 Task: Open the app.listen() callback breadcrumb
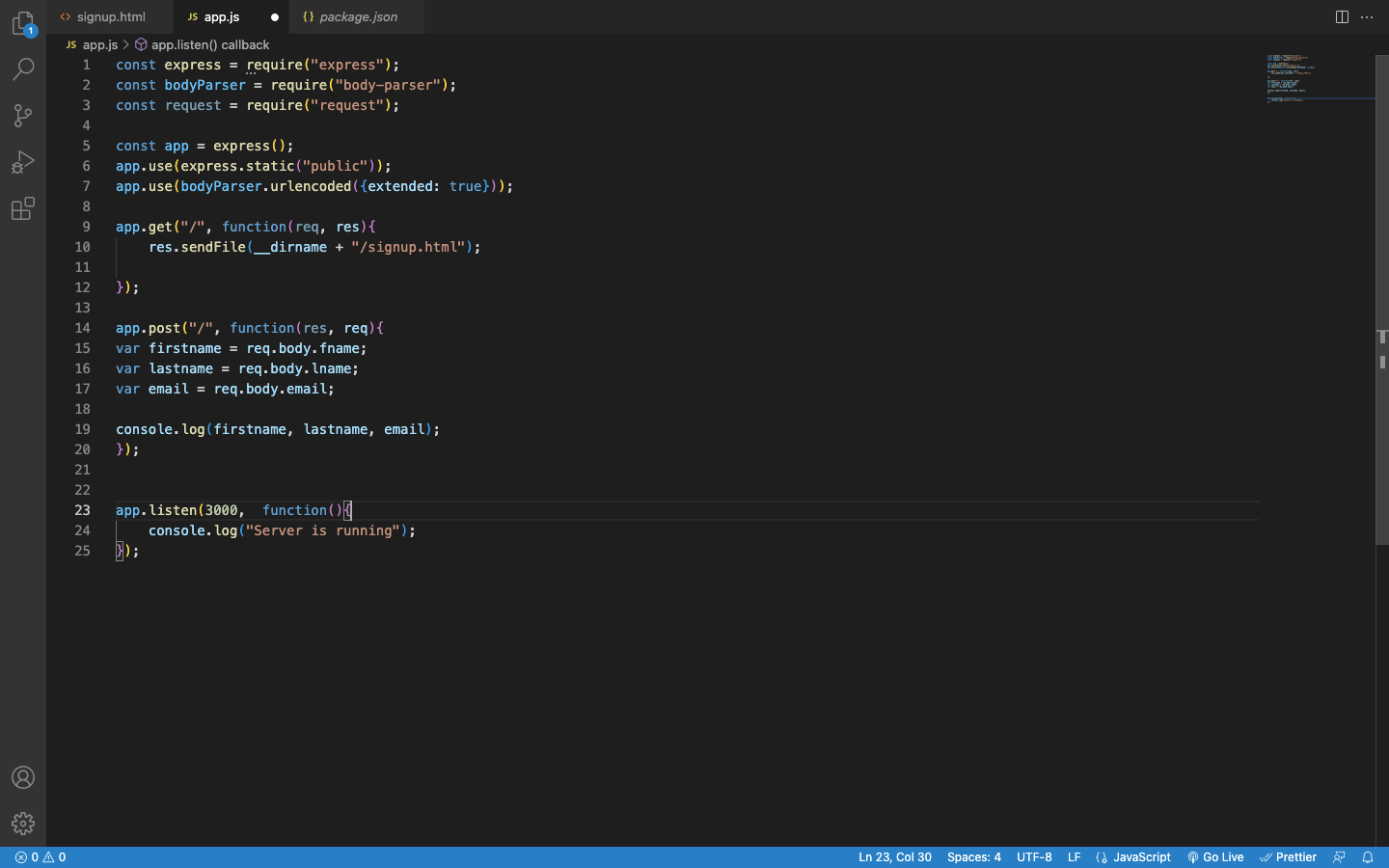coord(211,43)
